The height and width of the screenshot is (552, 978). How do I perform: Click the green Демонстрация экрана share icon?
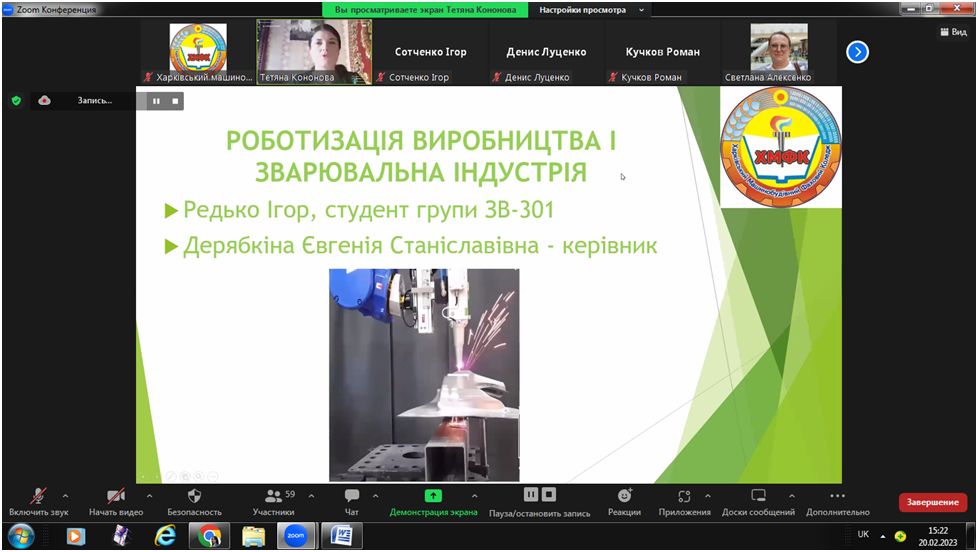pyautogui.click(x=433, y=496)
